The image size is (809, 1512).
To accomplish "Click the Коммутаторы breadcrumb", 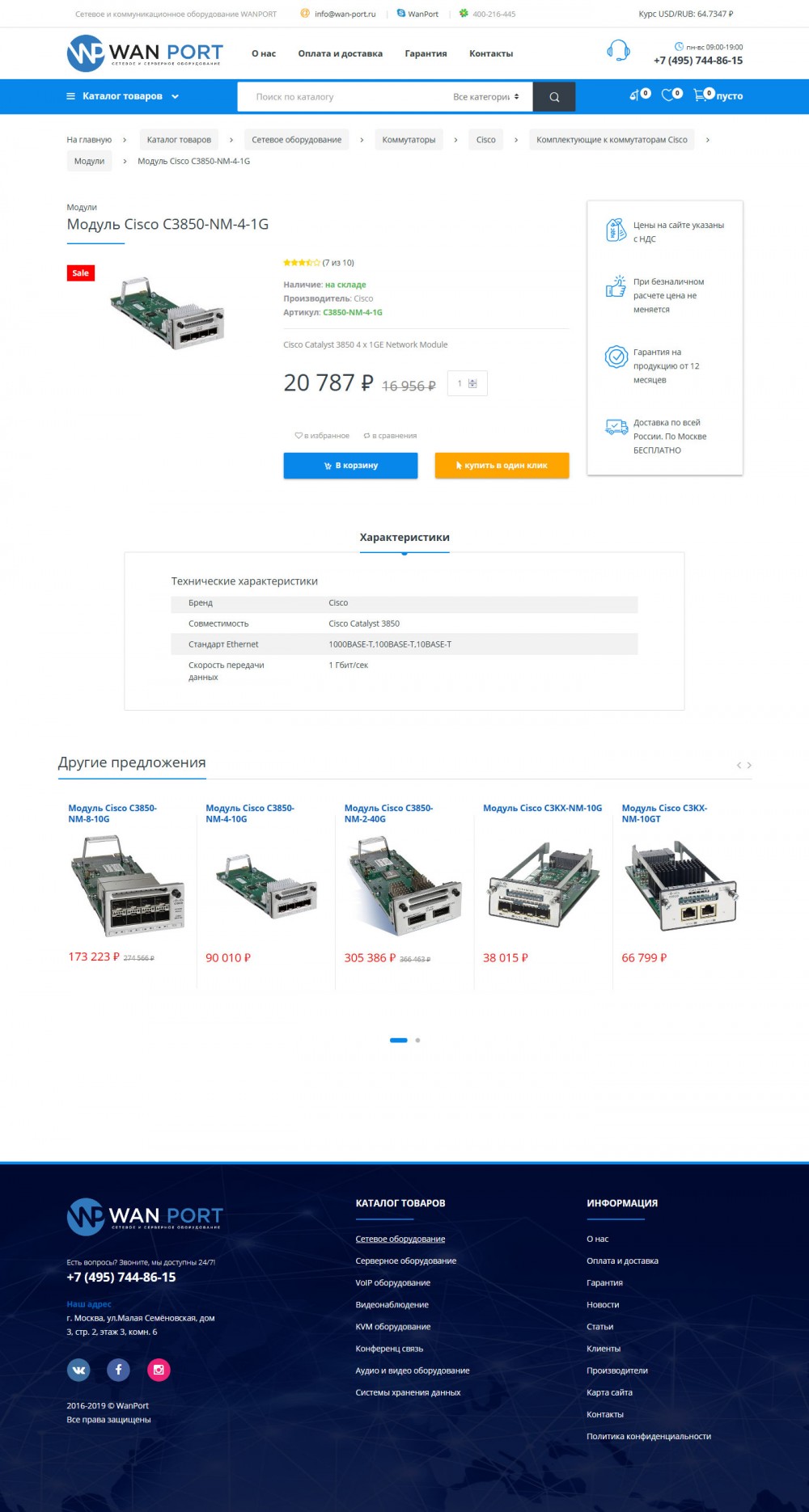I will 409,140.
